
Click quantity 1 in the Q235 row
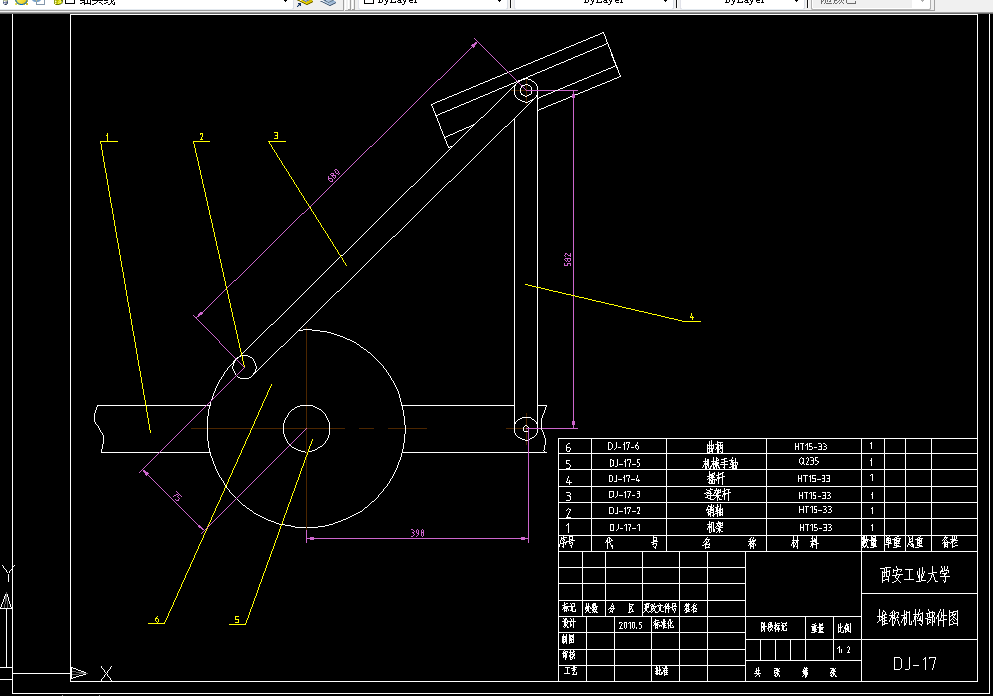(x=871, y=462)
